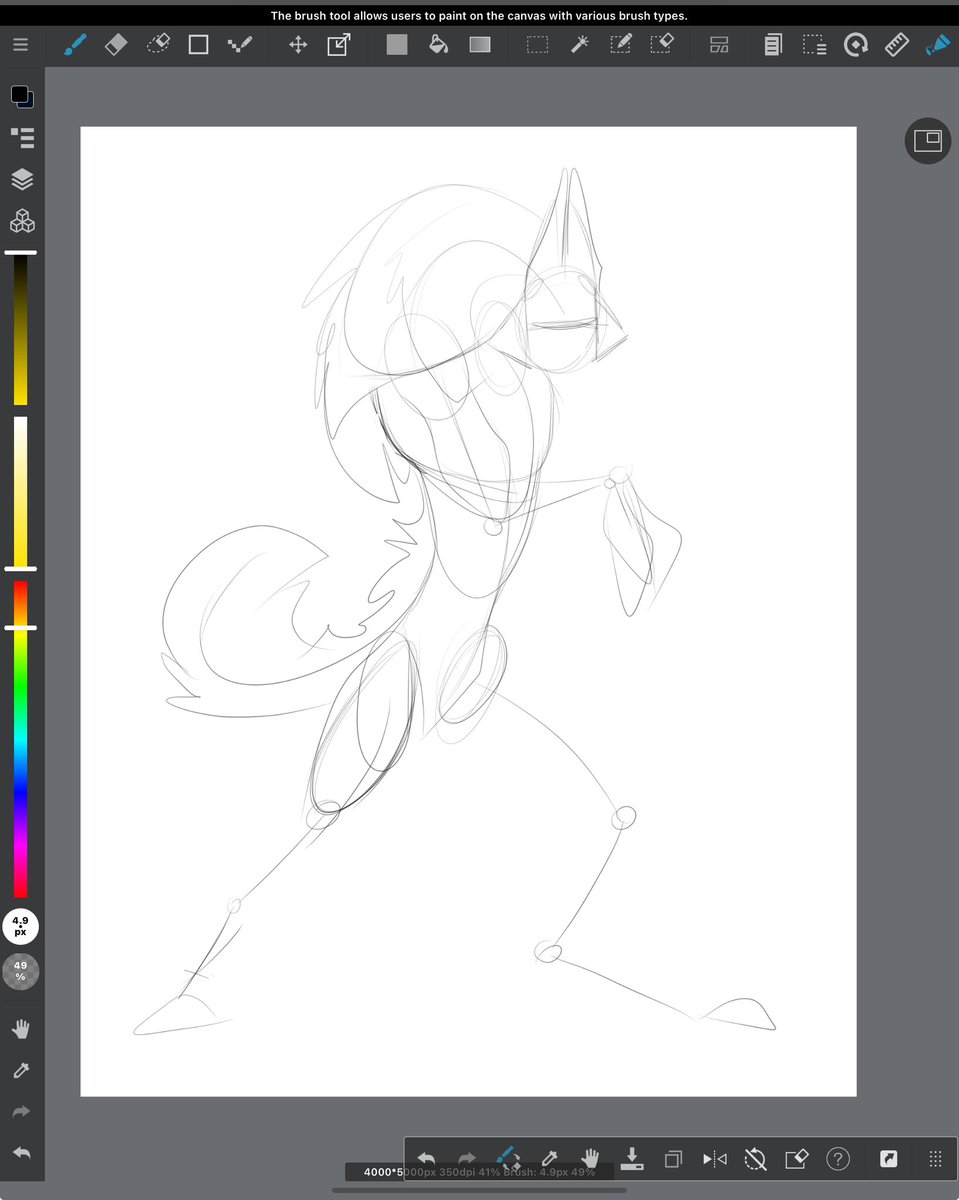Click the dark-to-yellow brightness slider
This screenshot has height=1200, width=959.
[20, 330]
